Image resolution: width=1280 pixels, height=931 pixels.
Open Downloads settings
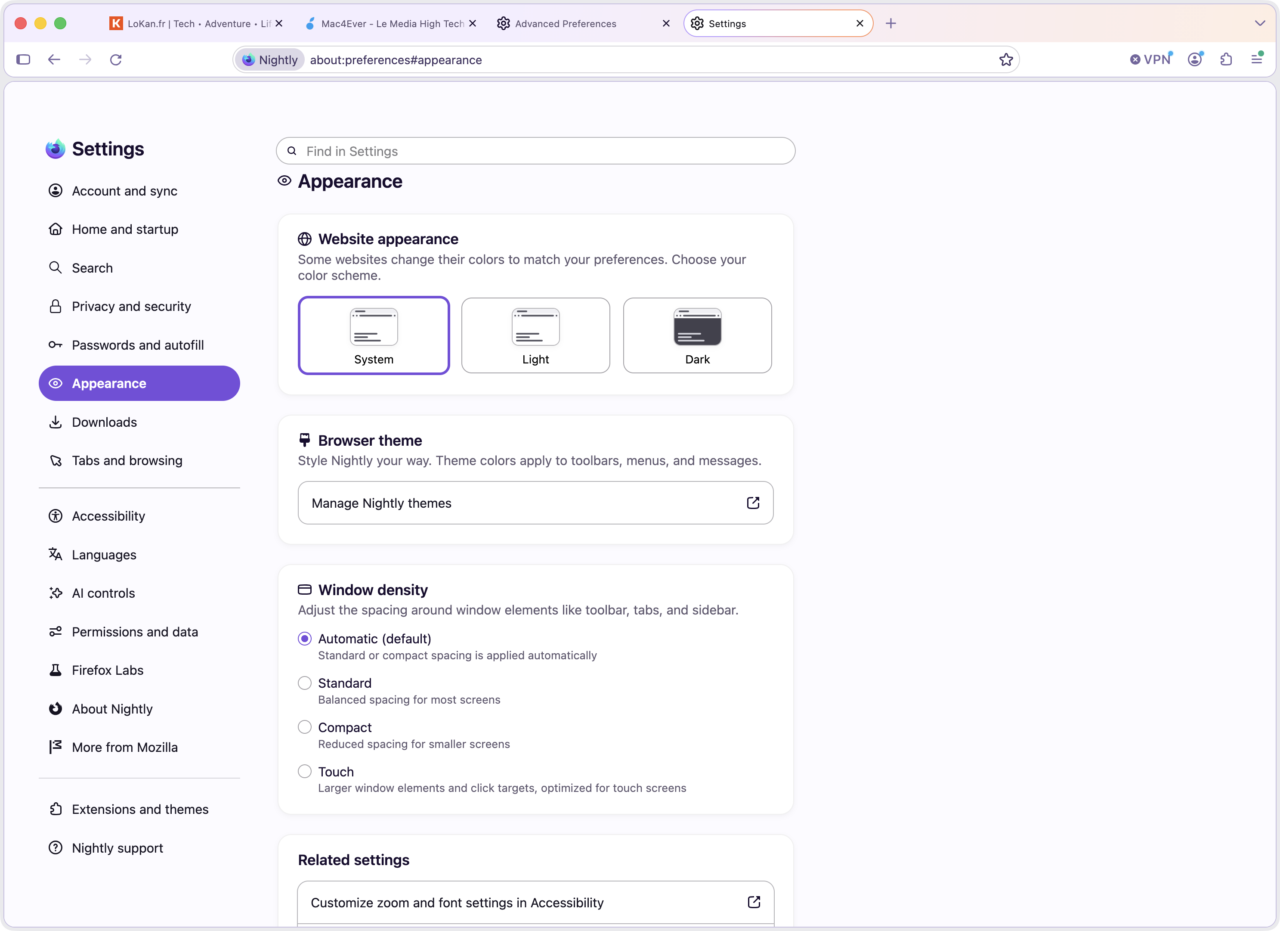tap(139, 422)
